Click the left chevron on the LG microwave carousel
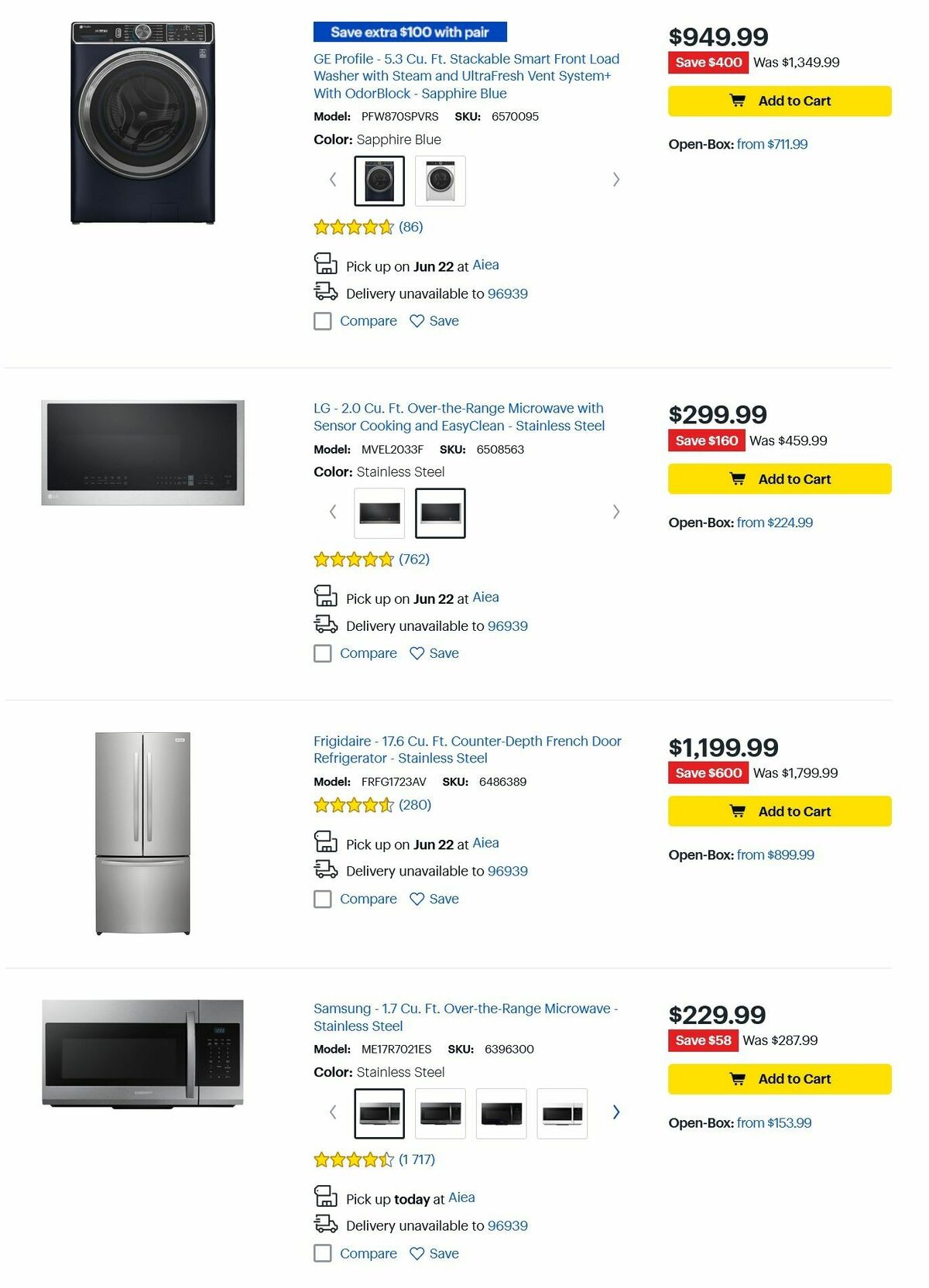Image resolution: width=929 pixels, height=1288 pixels. (333, 512)
